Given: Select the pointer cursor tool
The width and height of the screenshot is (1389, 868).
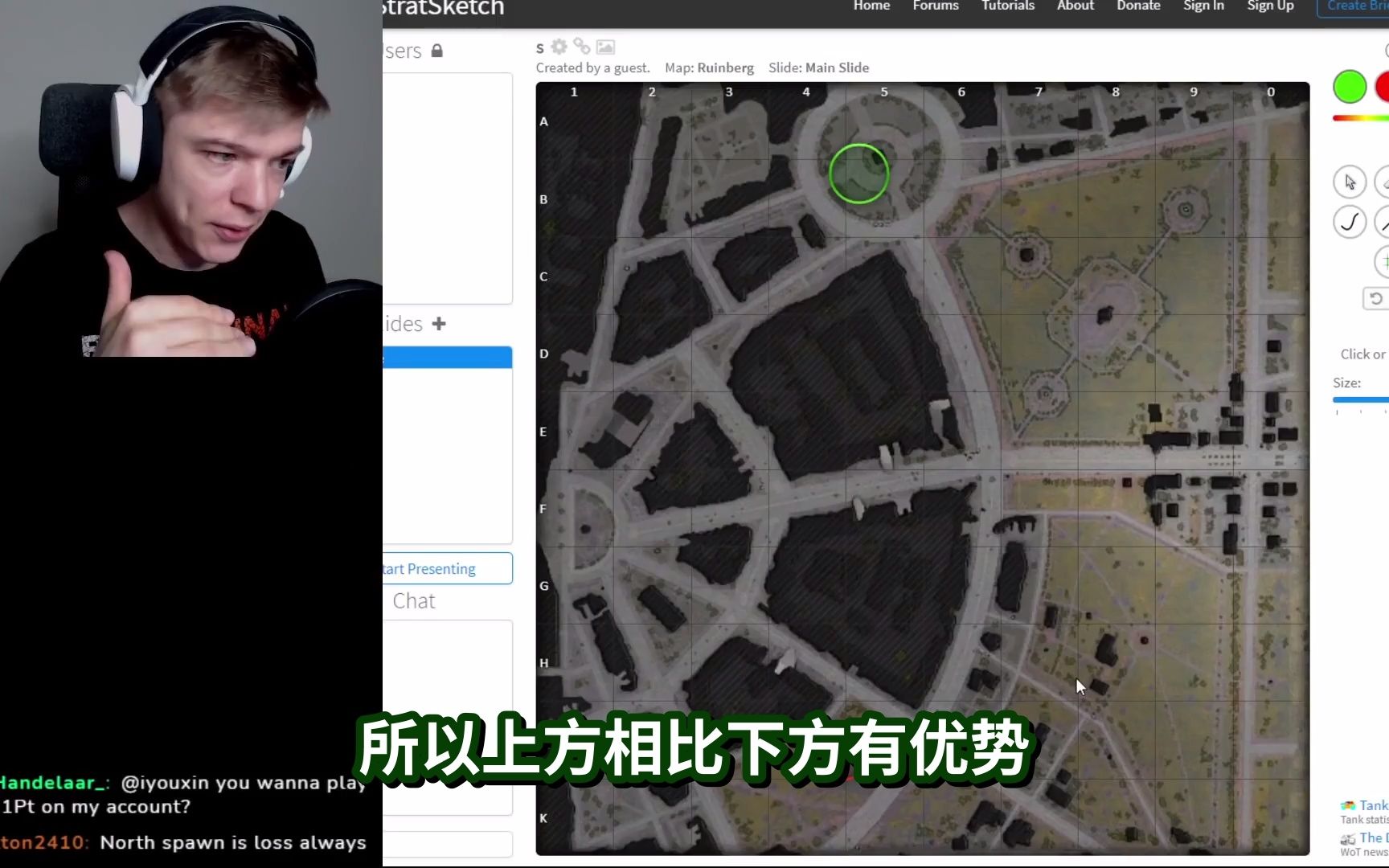Looking at the screenshot, I should click(x=1350, y=182).
